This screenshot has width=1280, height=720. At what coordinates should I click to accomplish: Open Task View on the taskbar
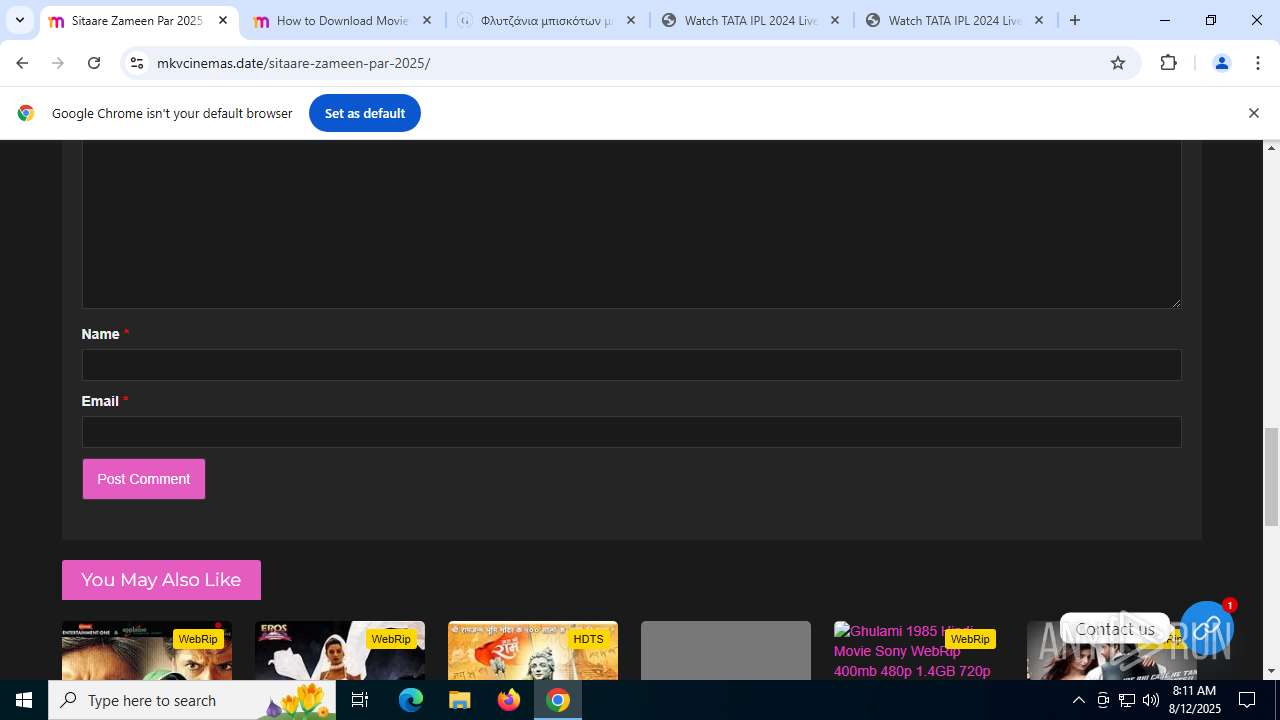(x=360, y=700)
